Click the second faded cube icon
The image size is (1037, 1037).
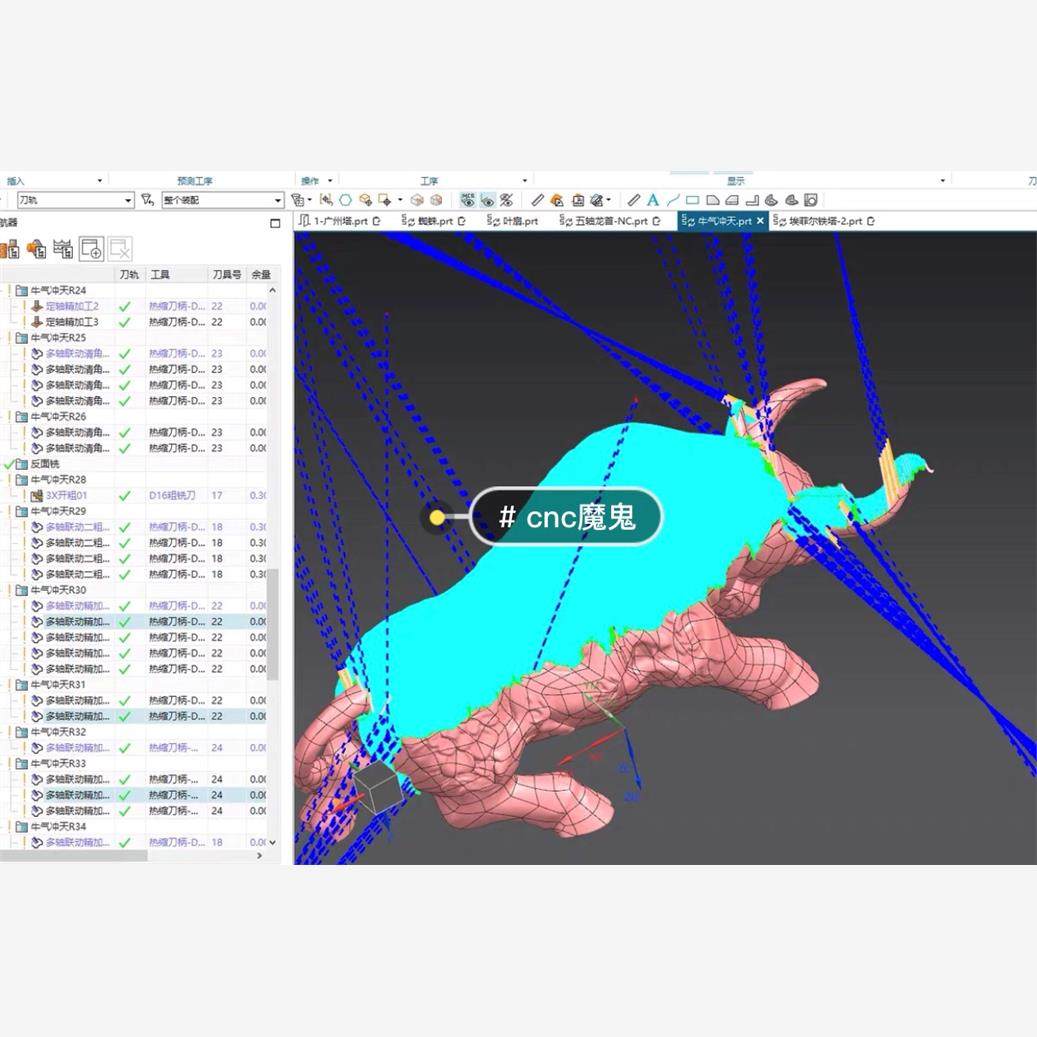point(436,200)
